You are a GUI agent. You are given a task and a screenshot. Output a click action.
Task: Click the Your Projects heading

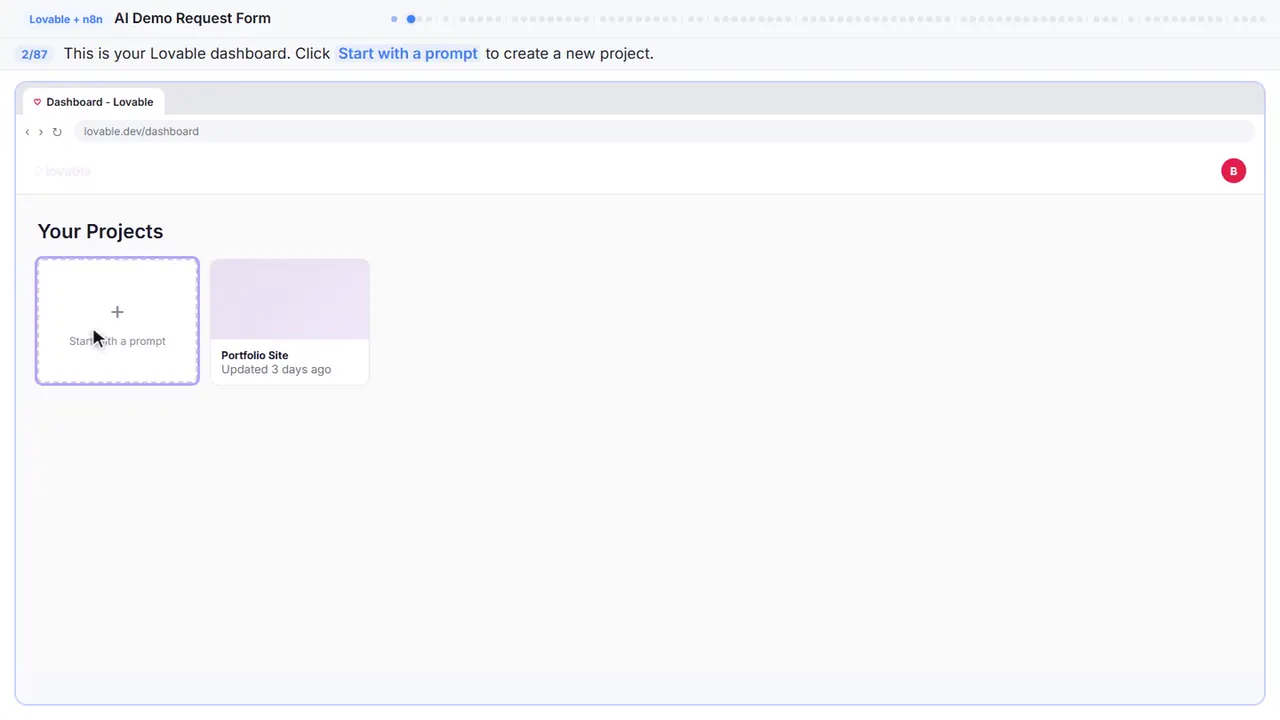[100, 231]
